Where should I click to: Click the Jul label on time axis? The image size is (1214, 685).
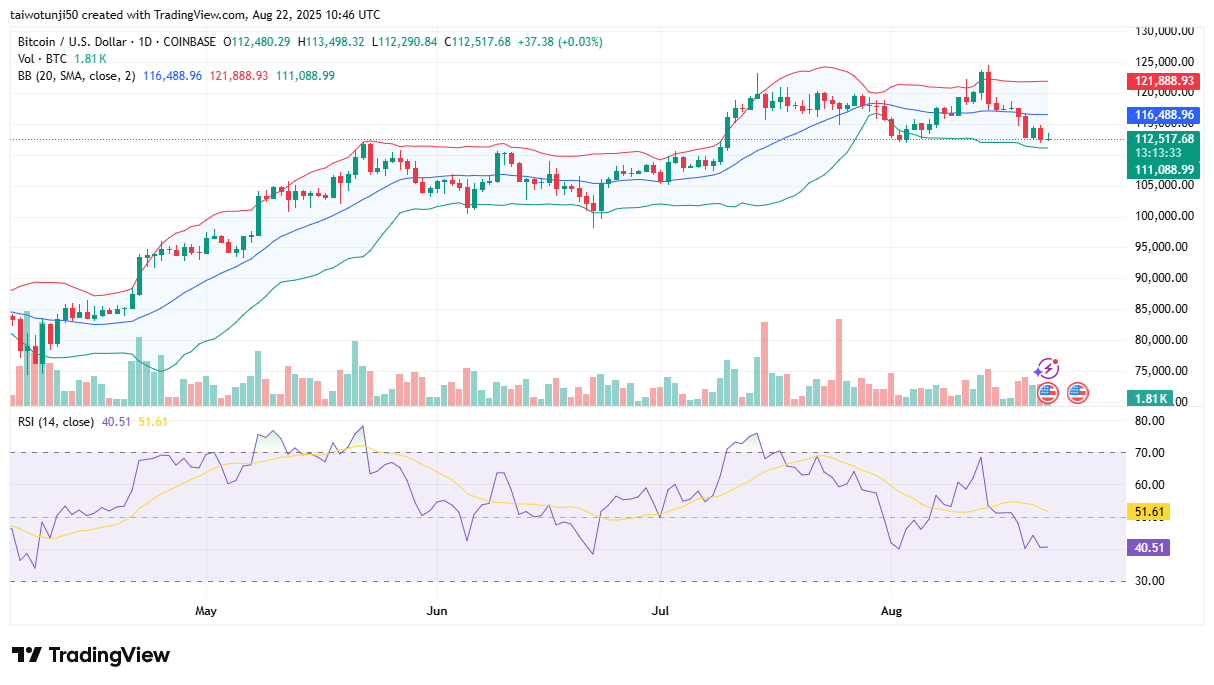[660, 609]
